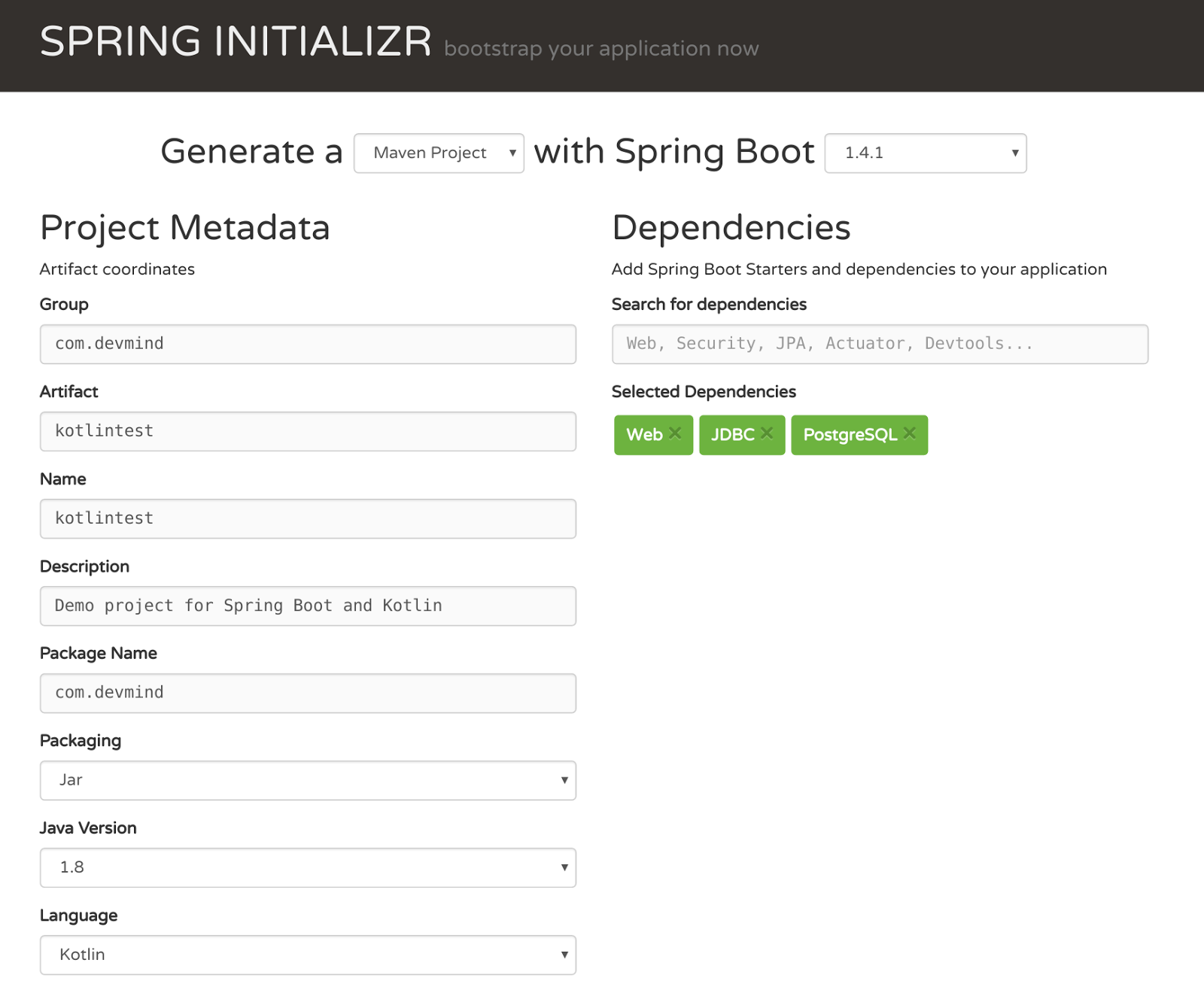Open the Spring Boot version 1.4.1 dropdown
Screen dimensions: 1204x987
(x=926, y=153)
